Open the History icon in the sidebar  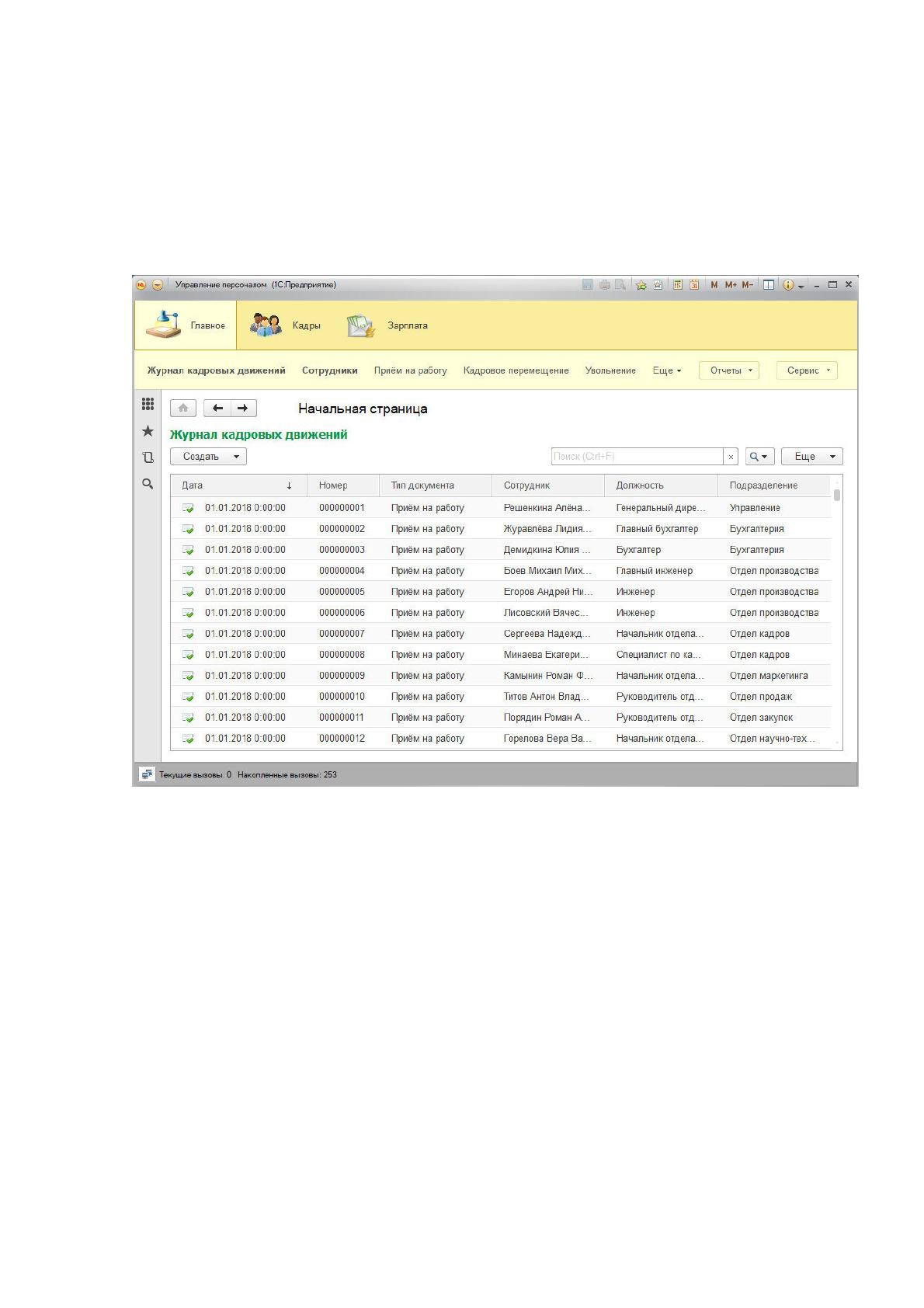point(148,457)
